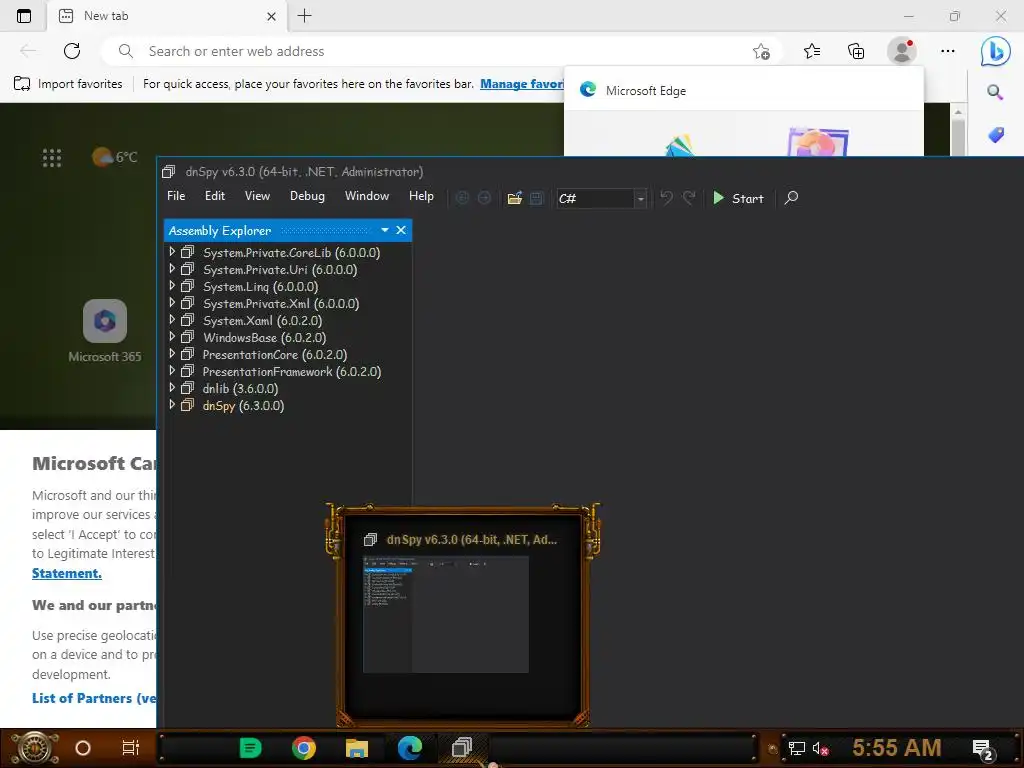Open a new tab with plus button
Screen dimensions: 1024x768
tap(304, 16)
